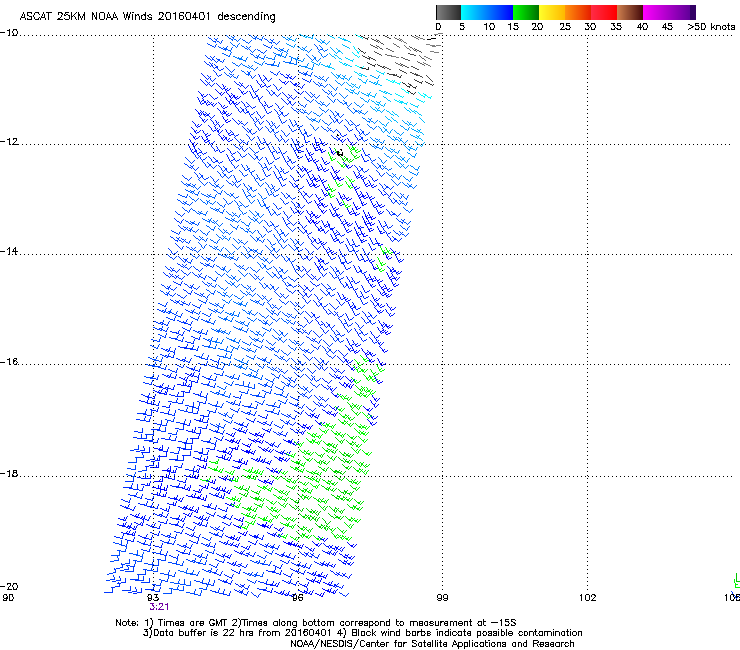This screenshot has height=650, width=740.
Task: Click the "-12" latitude axis label
Action: click(x=9, y=142)
